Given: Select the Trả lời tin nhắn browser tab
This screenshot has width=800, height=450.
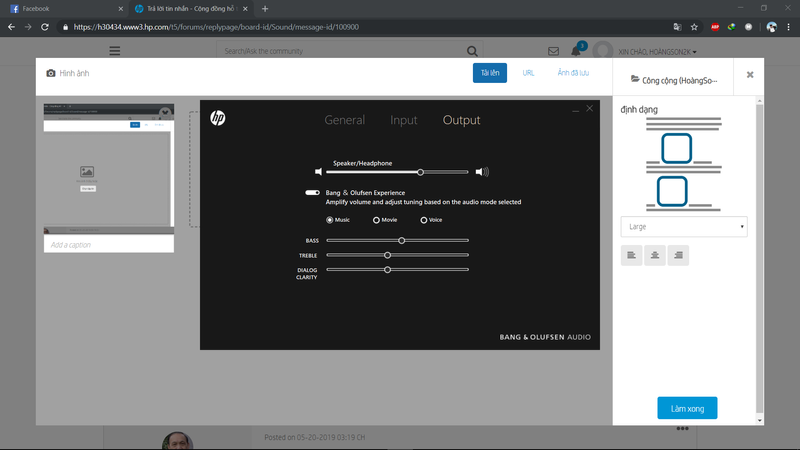Looking at the screenshot, I should click(x=189, y=9).
